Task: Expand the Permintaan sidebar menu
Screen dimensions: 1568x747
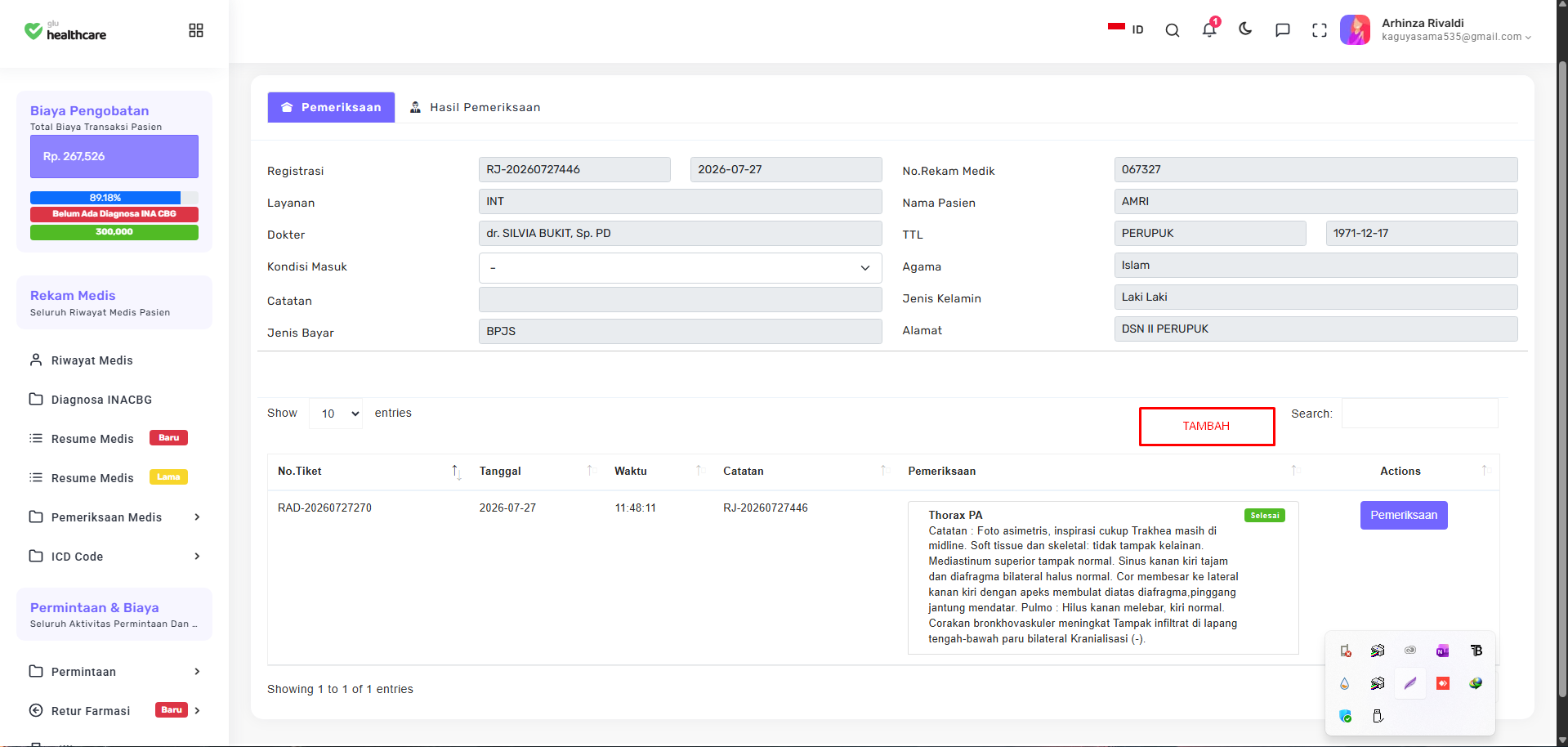Action: coord(114,672)
